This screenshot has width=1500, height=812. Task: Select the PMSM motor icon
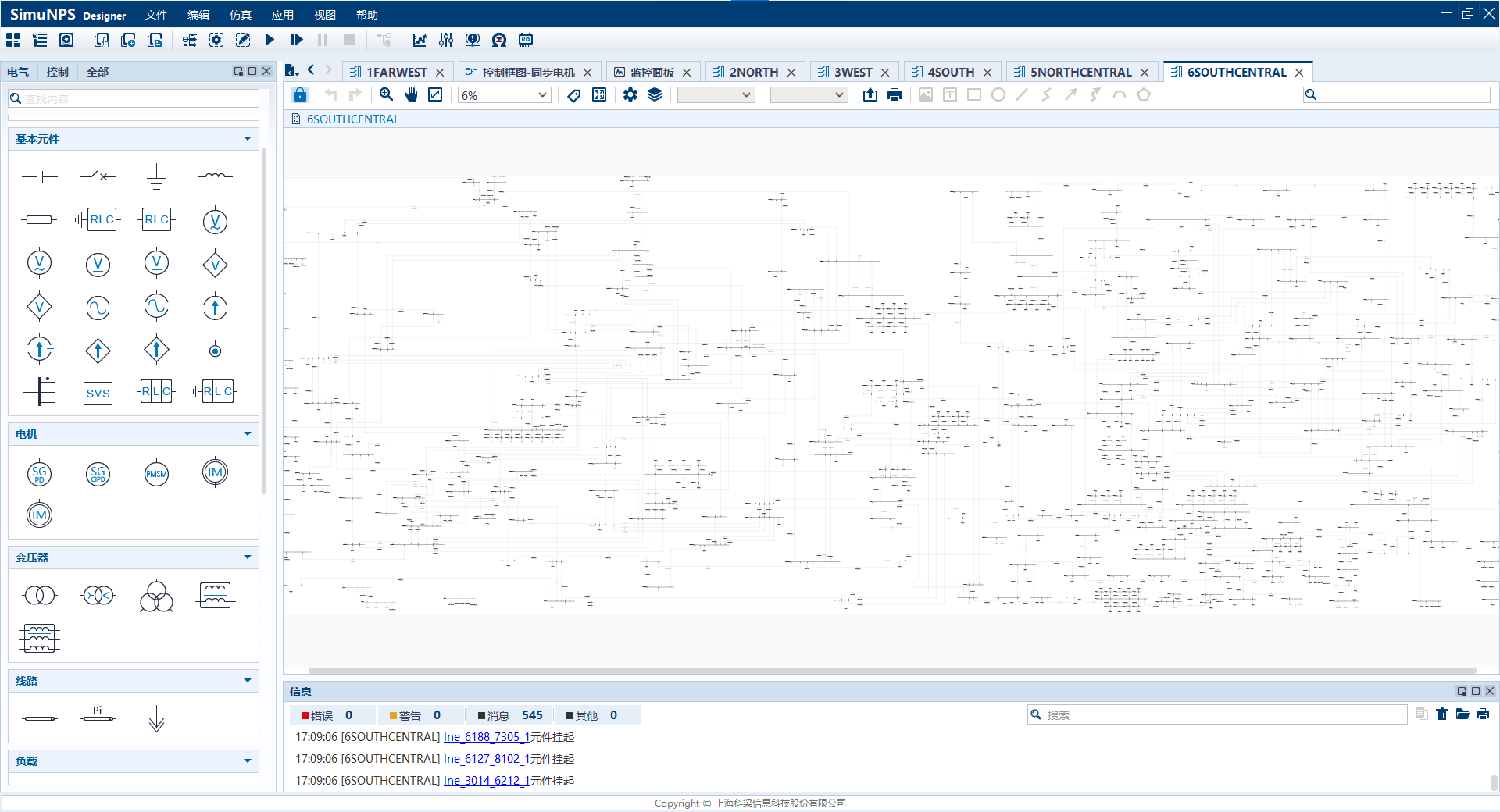(156, 474)
